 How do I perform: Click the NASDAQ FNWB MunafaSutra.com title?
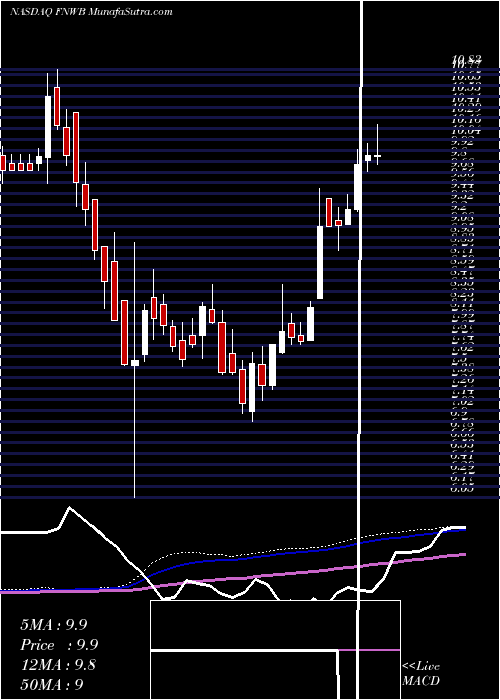tap(91, 12)
